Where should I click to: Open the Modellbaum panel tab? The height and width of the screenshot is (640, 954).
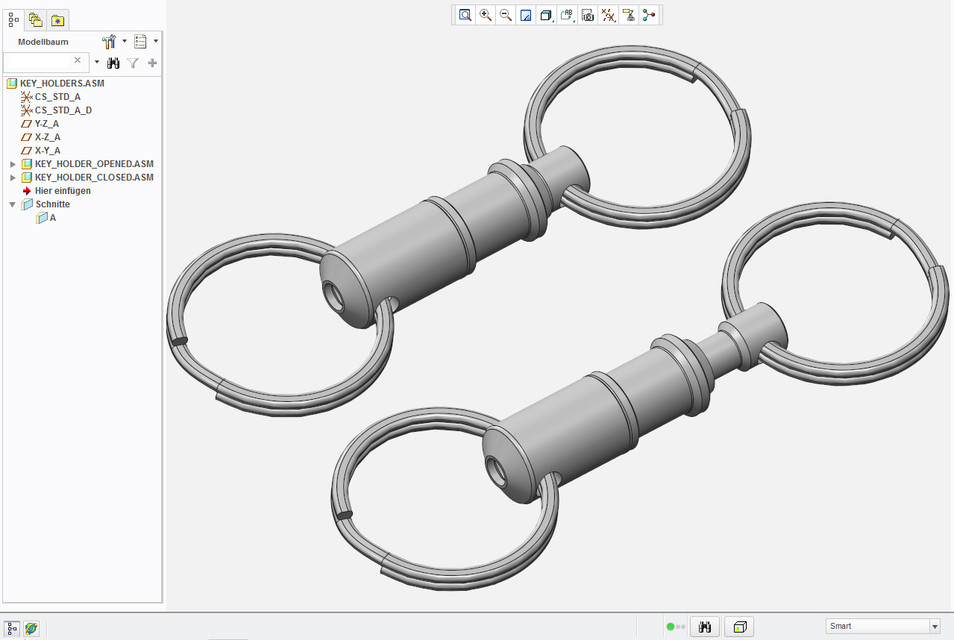tap(13, 18)
